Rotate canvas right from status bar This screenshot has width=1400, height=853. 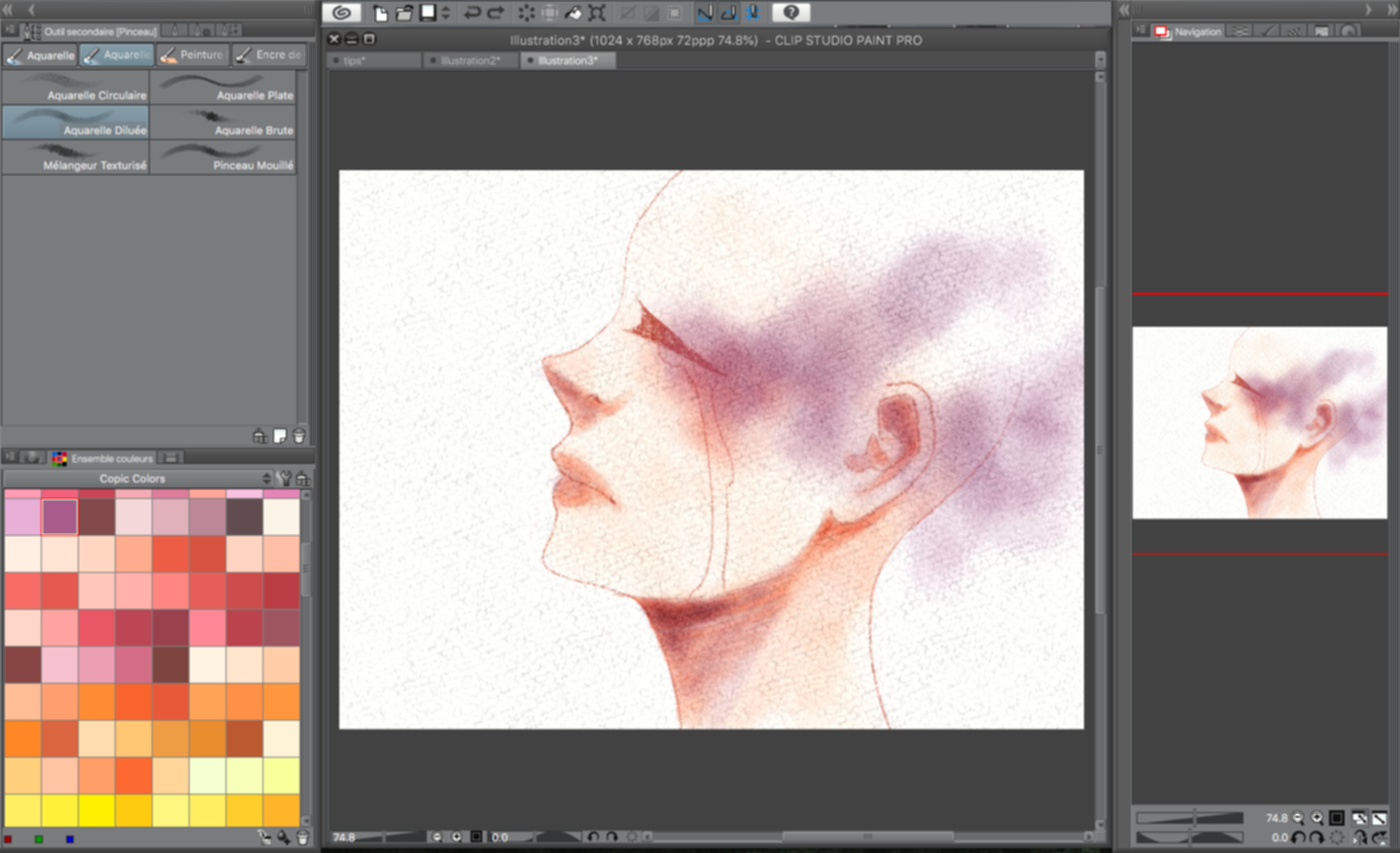(x=612, y=836)
